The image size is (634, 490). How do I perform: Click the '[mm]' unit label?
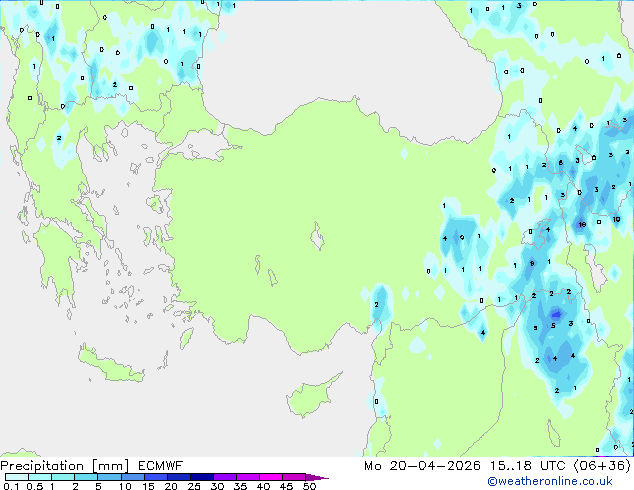110,466
